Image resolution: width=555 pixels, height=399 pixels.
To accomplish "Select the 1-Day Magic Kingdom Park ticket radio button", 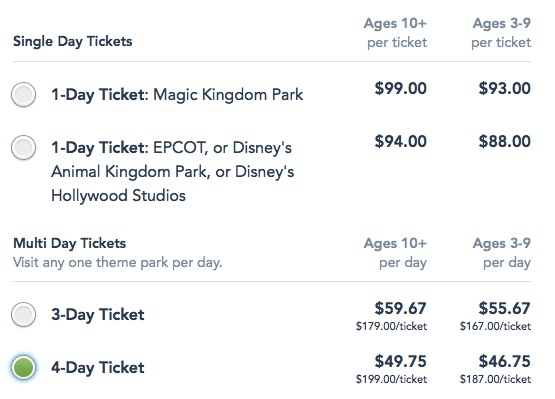I will click(23, 95).
